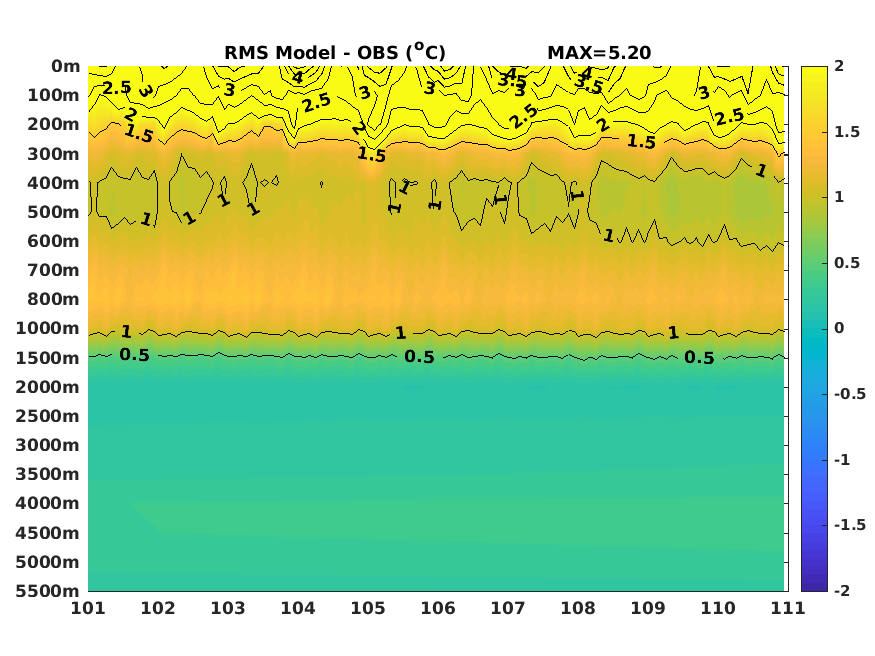Click the colorbar tick label '2'

[839, 66]
